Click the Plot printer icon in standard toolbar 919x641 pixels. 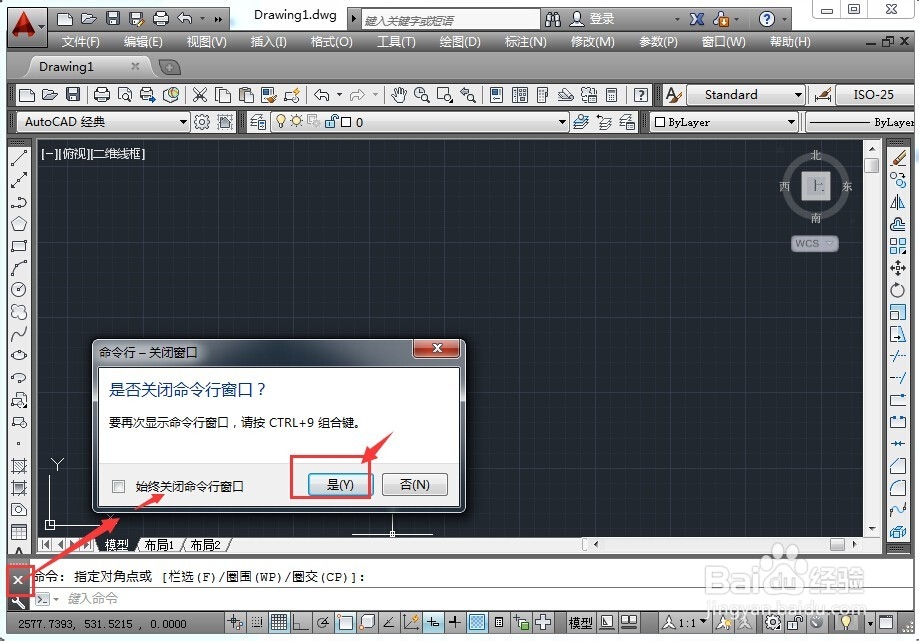[x=102, y=95]
